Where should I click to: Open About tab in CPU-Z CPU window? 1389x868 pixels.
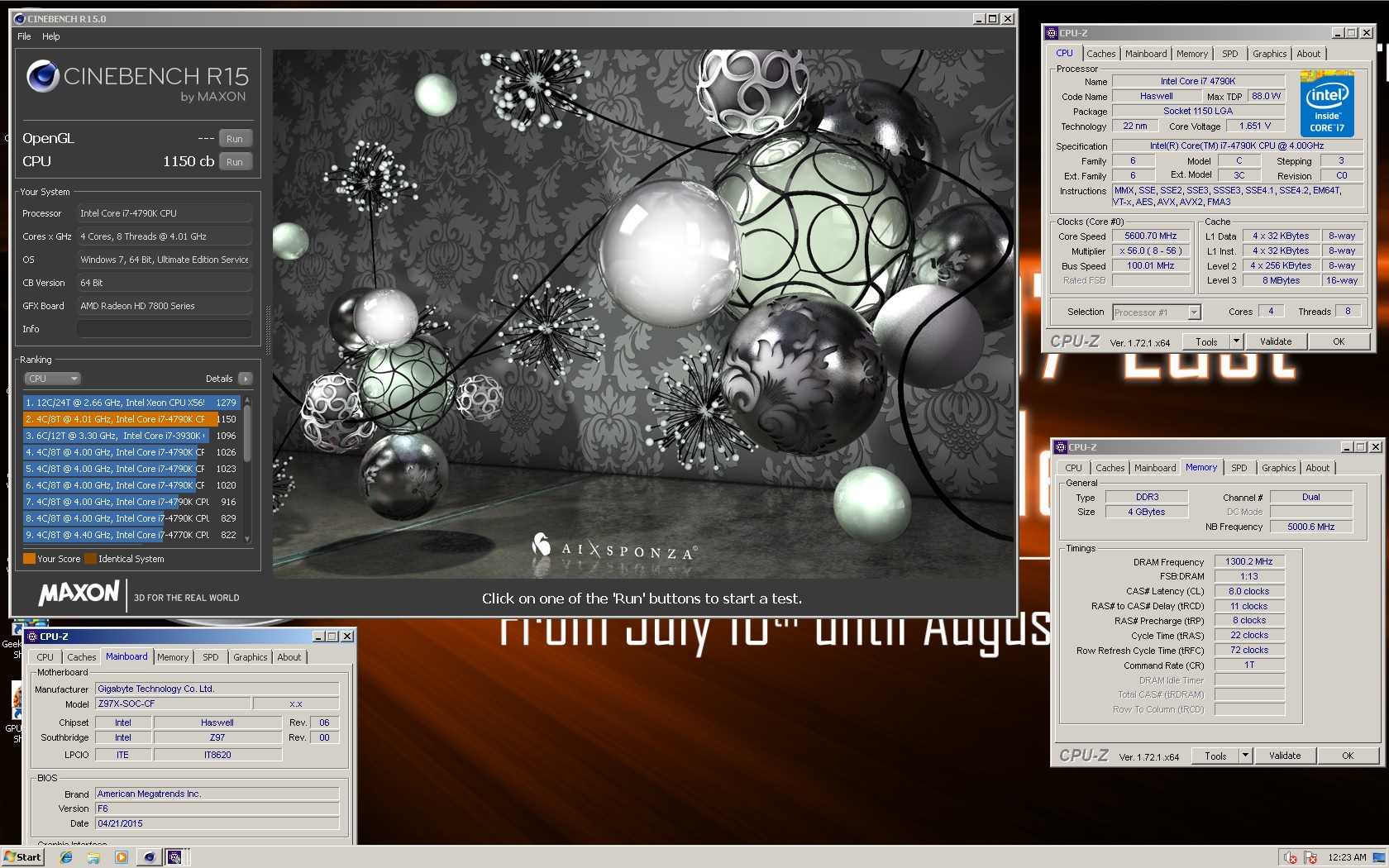[1308, 54]
